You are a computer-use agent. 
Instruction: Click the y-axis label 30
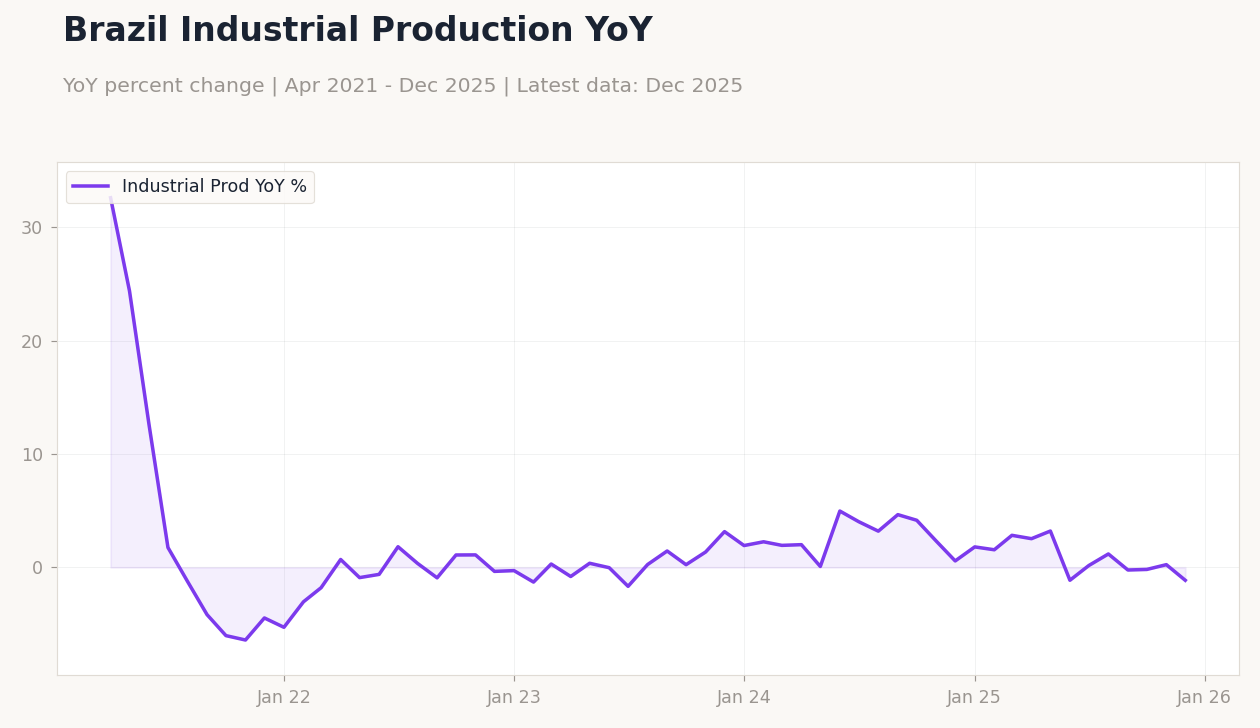point(32,228)
